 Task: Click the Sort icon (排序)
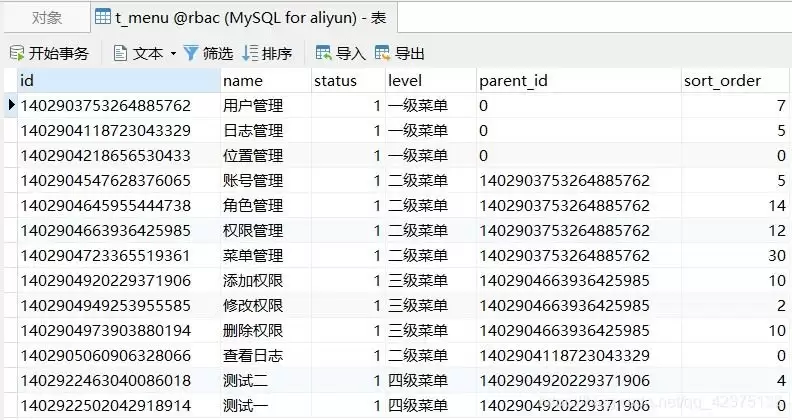pos(250,53)
